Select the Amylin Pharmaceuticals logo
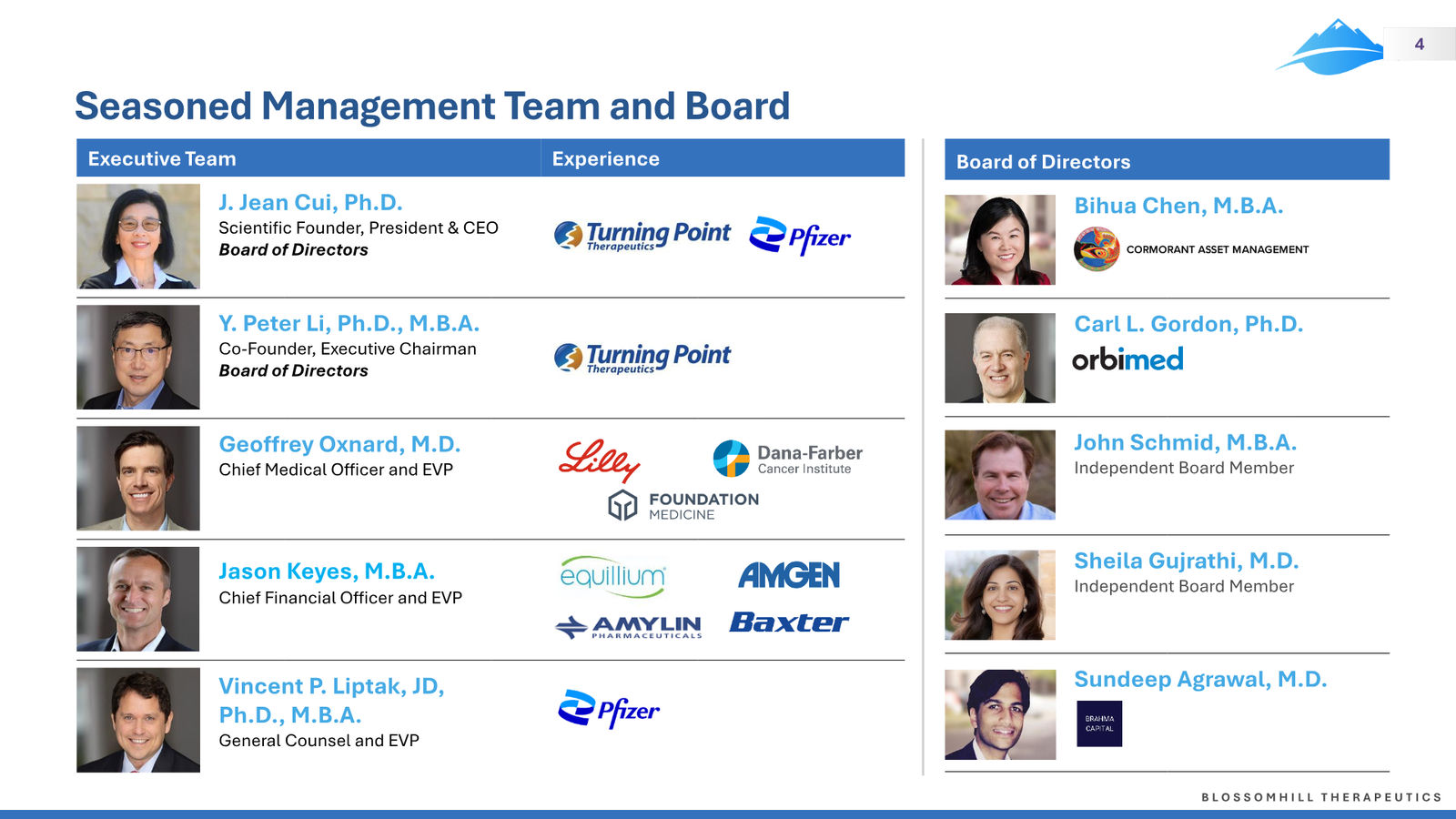 (629, 627)
